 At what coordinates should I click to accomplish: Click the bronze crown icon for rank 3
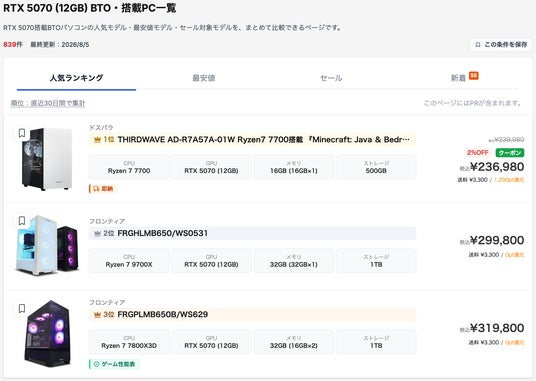point(97,314)
